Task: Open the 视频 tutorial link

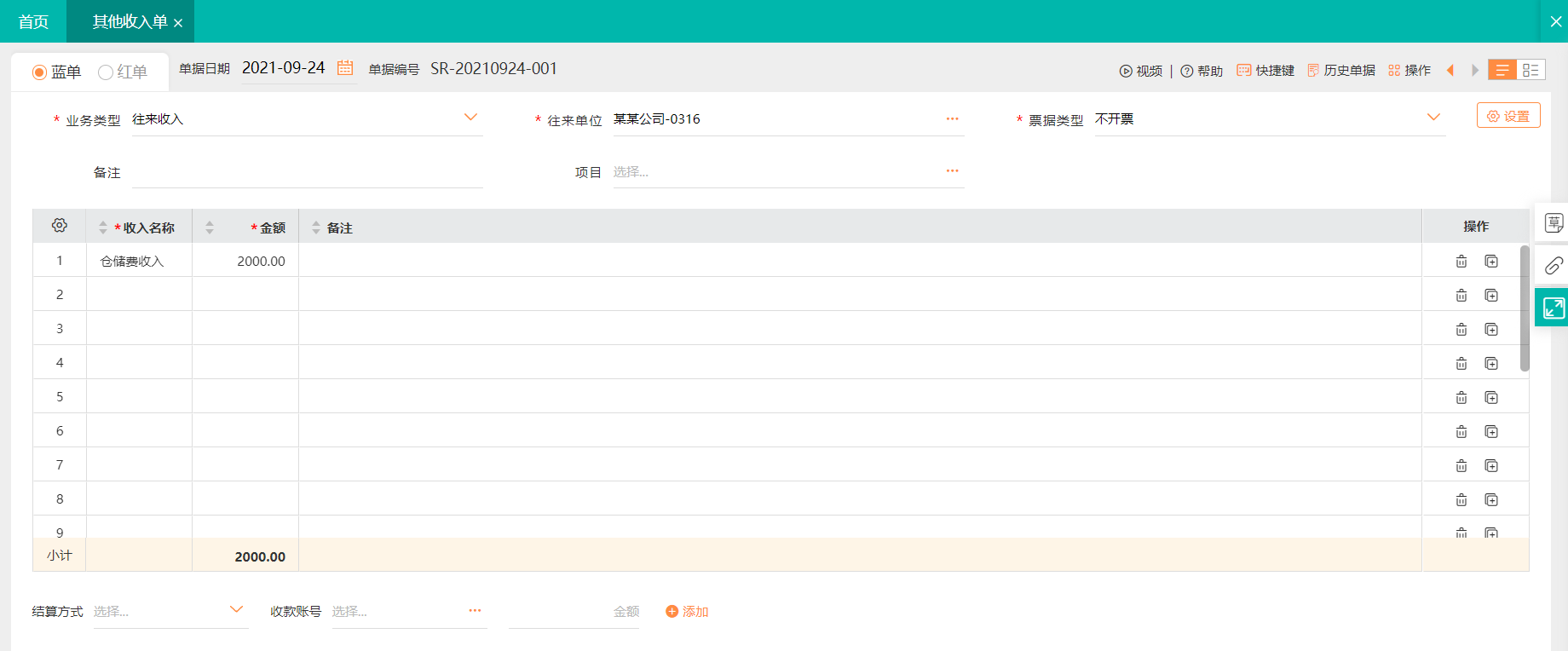Action: click(1141, 71)
